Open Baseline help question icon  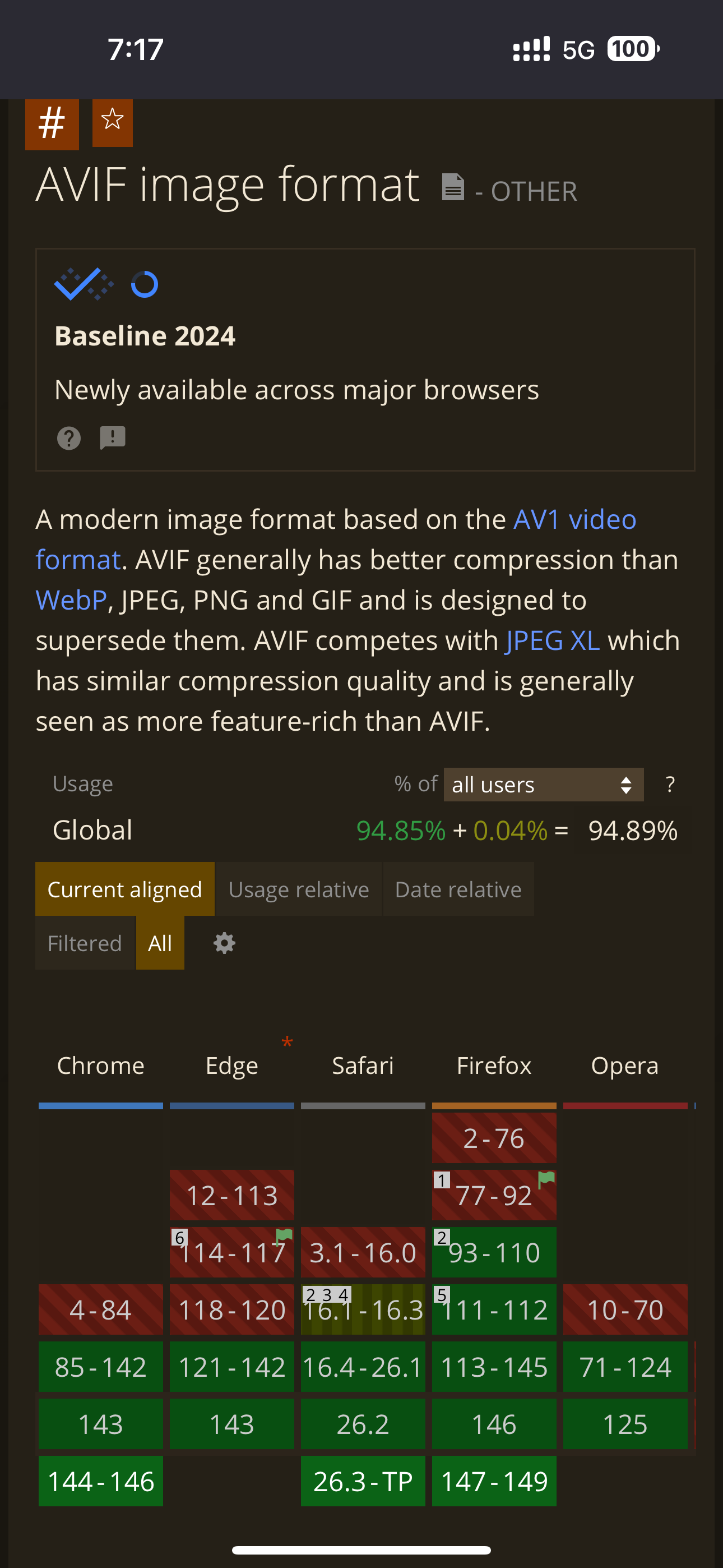(x=69, y=437)
